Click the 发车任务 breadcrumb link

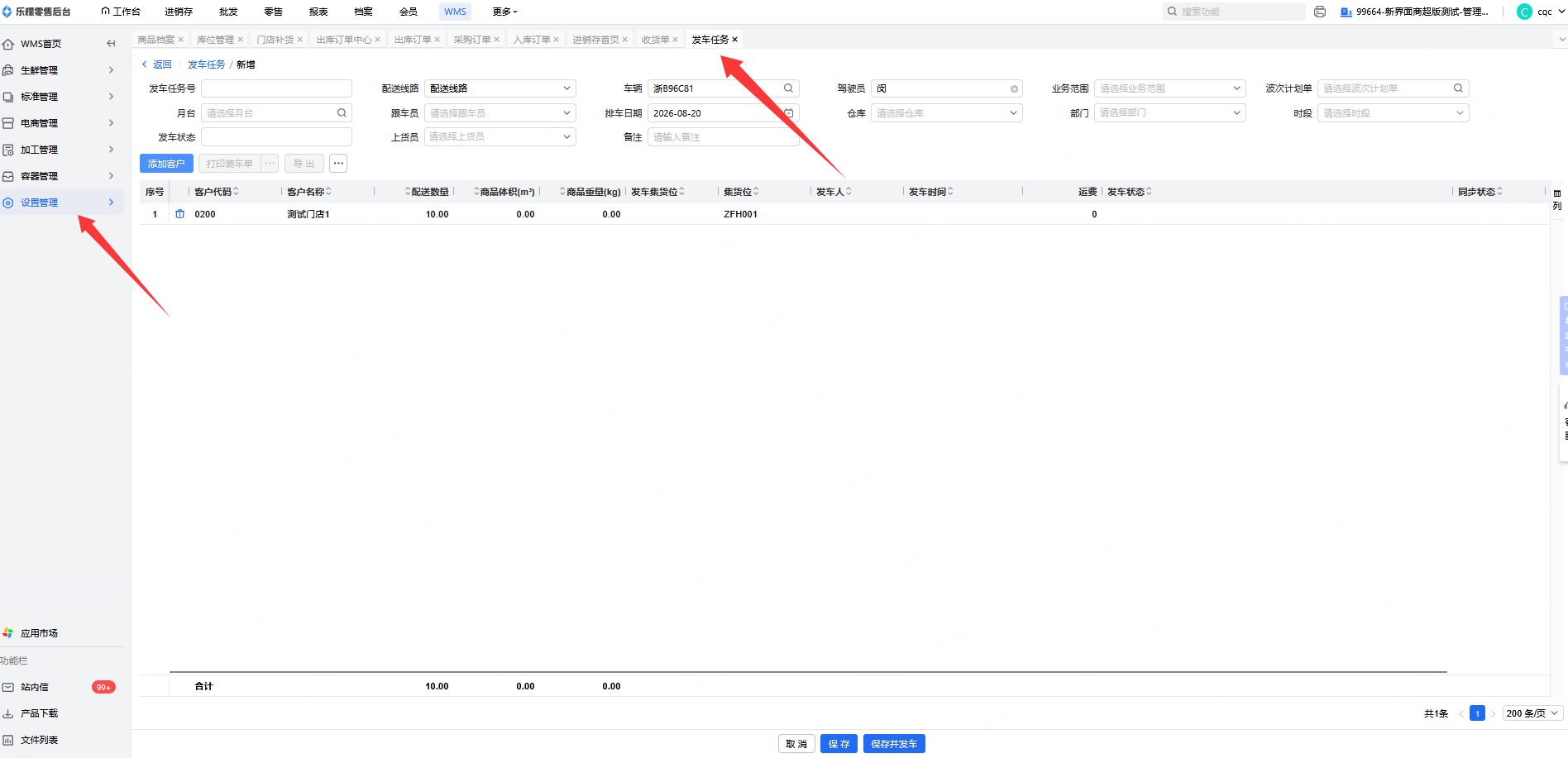click(206, 64)
